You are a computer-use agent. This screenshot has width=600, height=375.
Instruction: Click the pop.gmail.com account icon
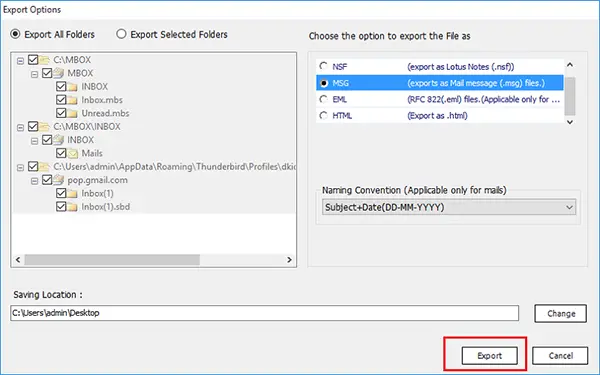click(58, 179)
